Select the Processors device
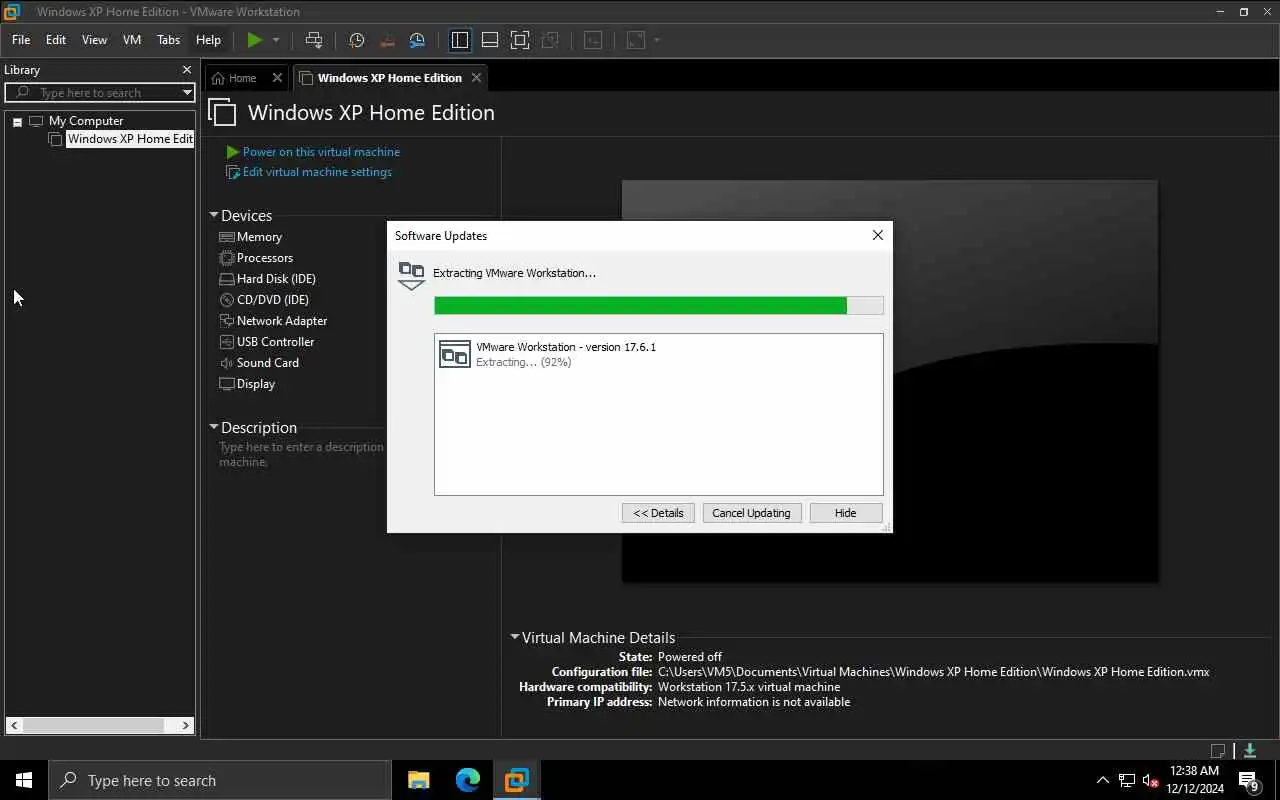Image resolution: width=1280 pixels, height=800 pixels. click(x=264, y=258)
